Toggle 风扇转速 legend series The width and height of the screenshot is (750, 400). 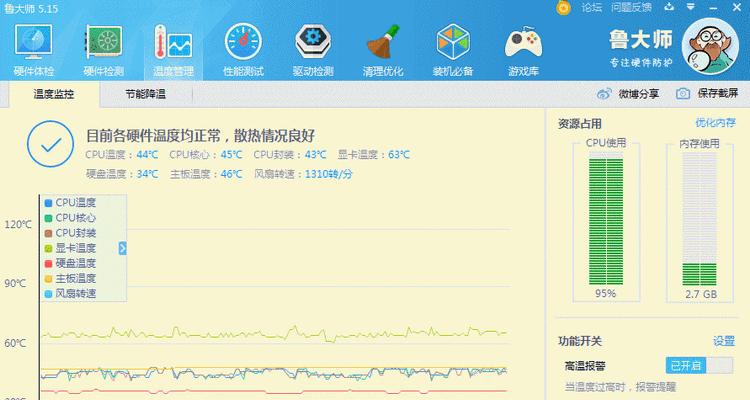pyautogui.click(x=70, y=293)
